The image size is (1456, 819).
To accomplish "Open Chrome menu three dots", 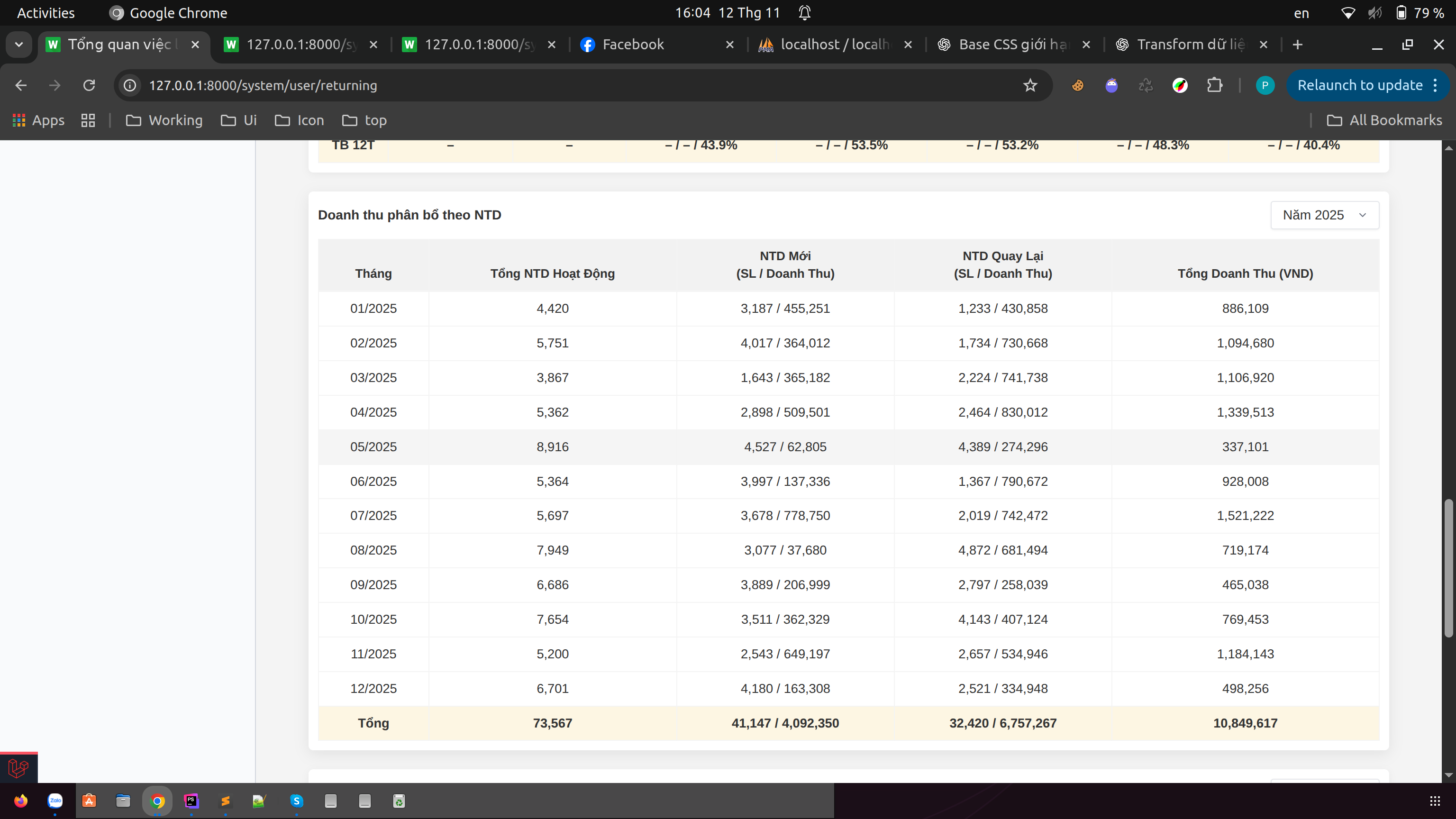I will tap(1436, 85).
